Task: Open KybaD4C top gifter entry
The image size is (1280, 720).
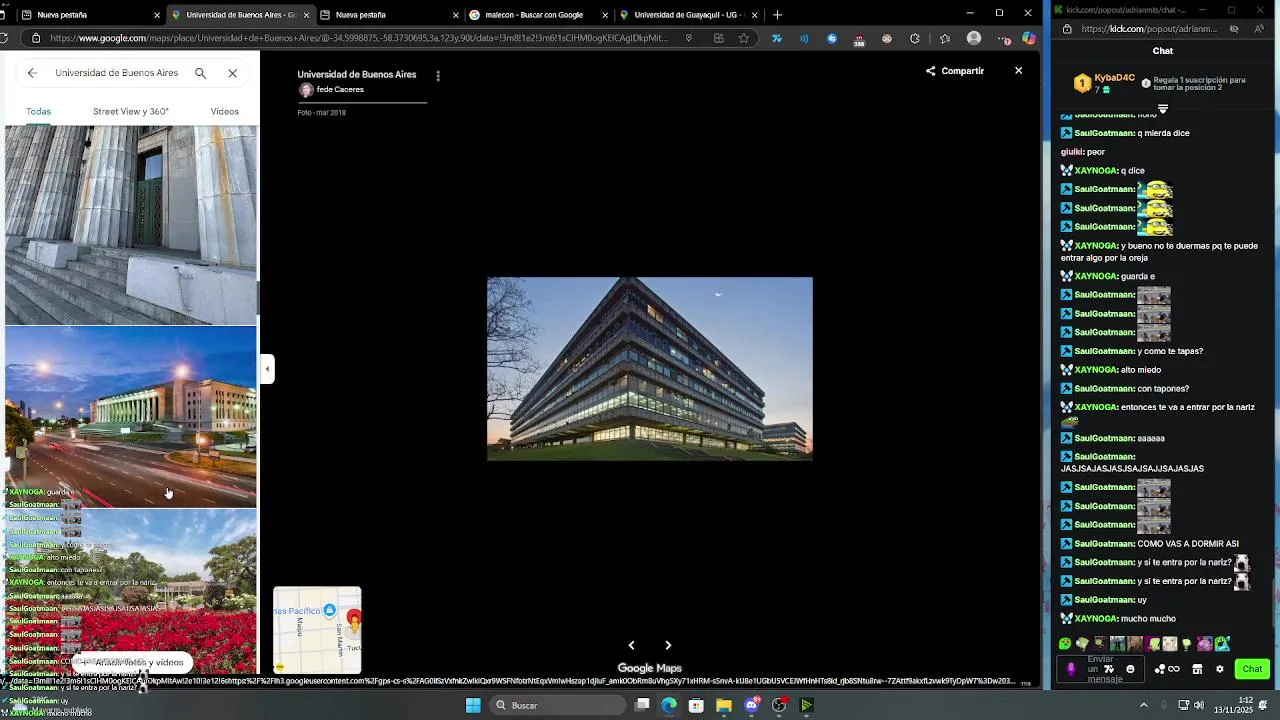Action: click(x=1104, y=83)
